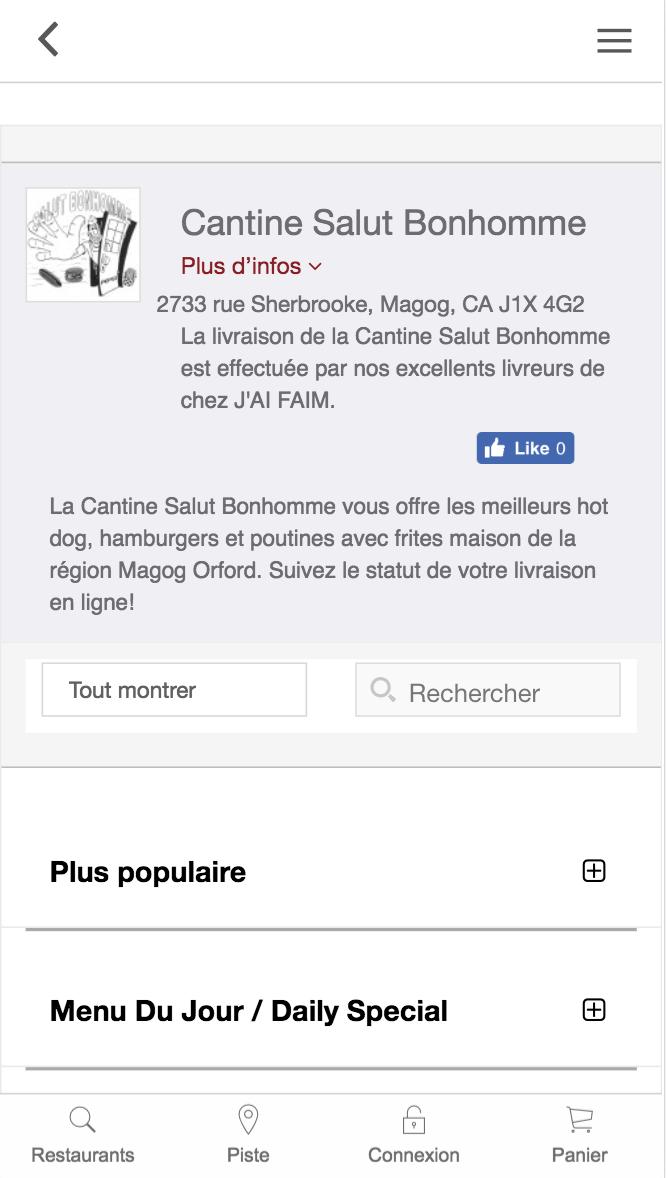Click the Plus d'infos link
666x1178 pixels.
[x=240, y=266]
